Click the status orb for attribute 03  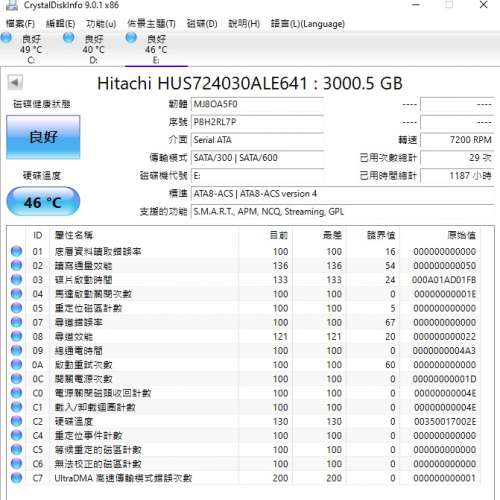pyautogui.click(x=16, y=279)
